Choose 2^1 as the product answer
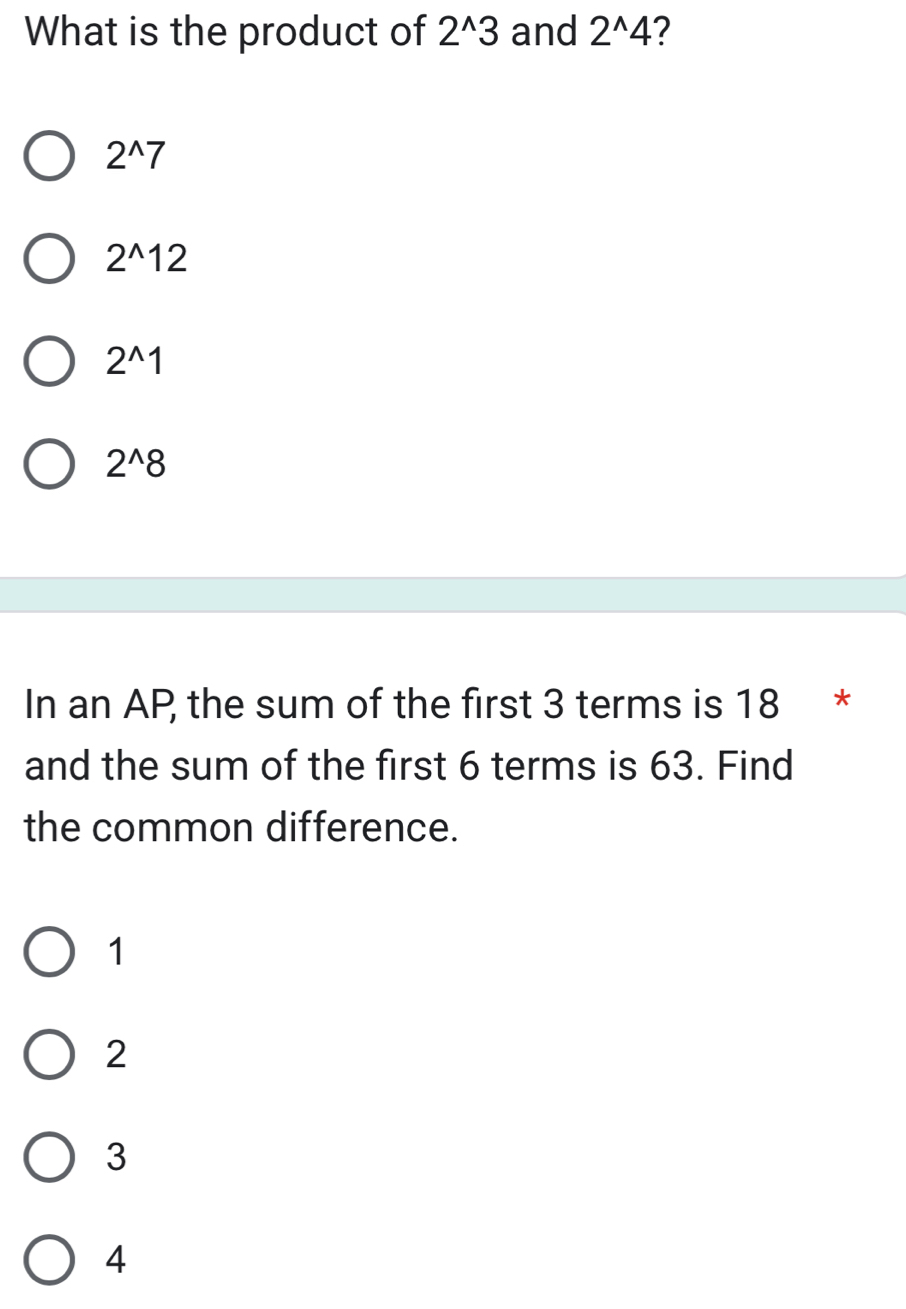Screen dimensions: 906x1309 49,363
